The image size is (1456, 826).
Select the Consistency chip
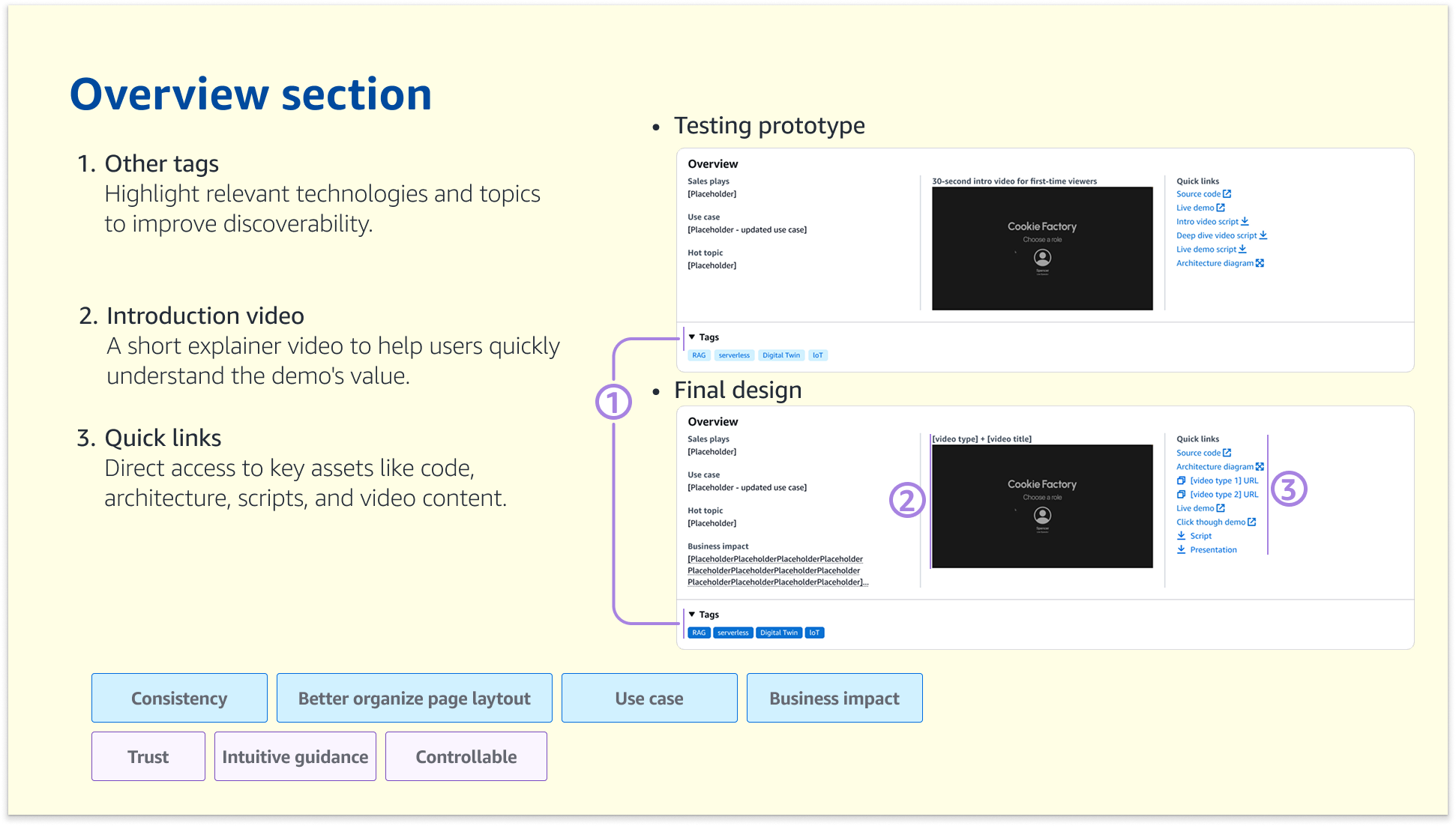click(x=179, y=698)
